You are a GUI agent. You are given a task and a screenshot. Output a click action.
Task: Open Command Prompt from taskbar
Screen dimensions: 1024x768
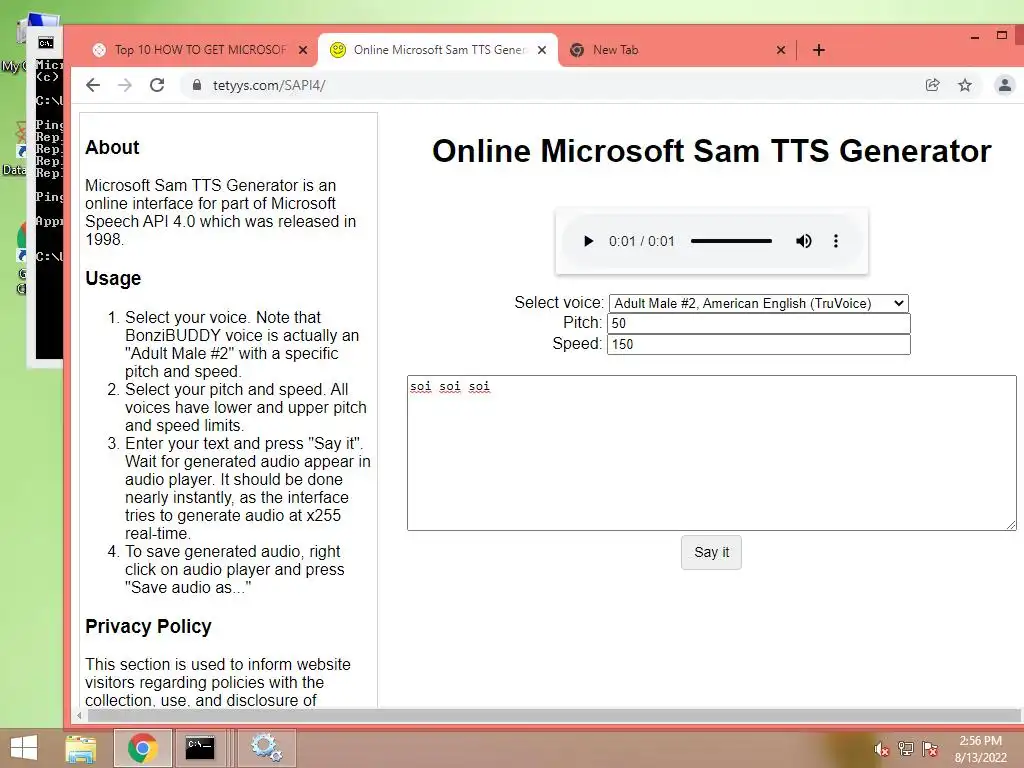pos(200,748)
